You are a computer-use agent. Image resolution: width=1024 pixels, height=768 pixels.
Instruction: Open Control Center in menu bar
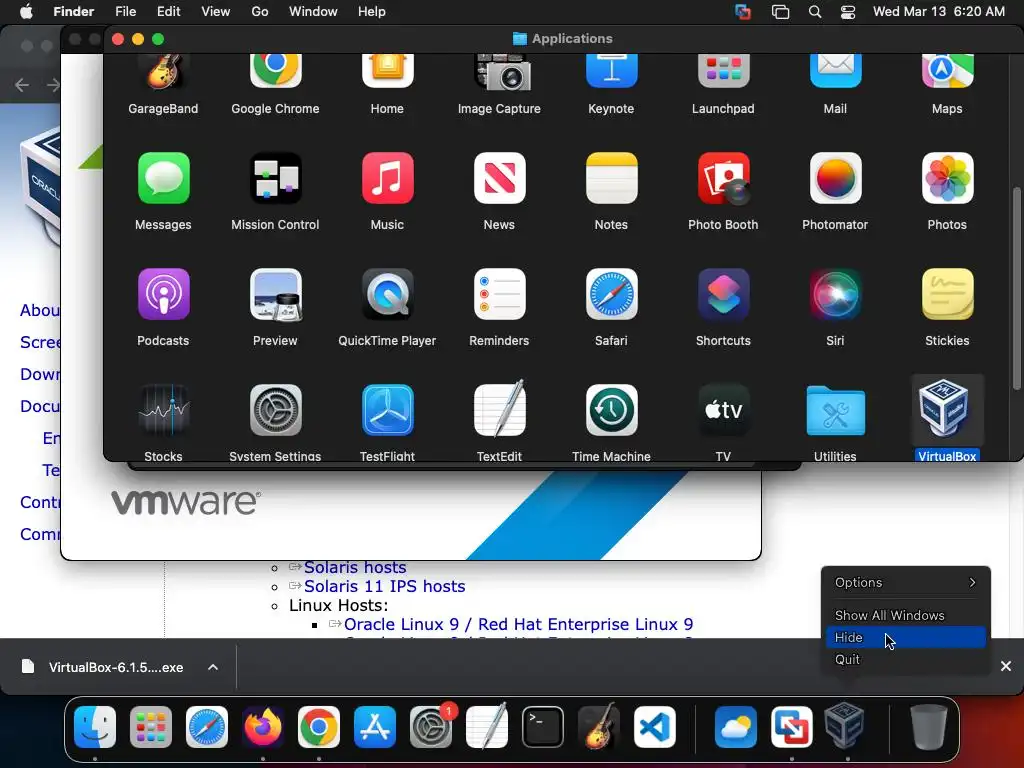[x=848, y=12]
